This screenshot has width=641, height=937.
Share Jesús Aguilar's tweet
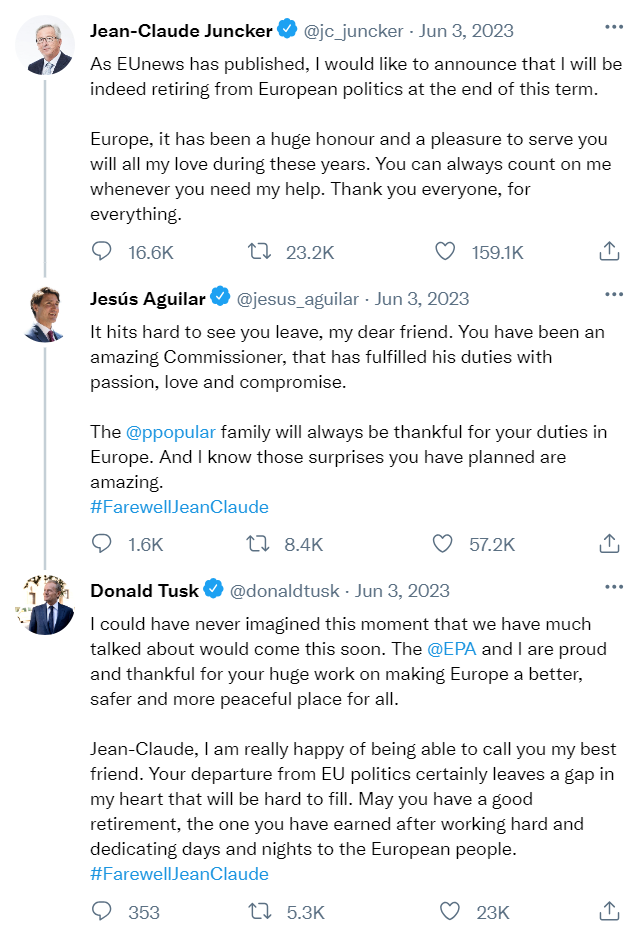(609, 544)
